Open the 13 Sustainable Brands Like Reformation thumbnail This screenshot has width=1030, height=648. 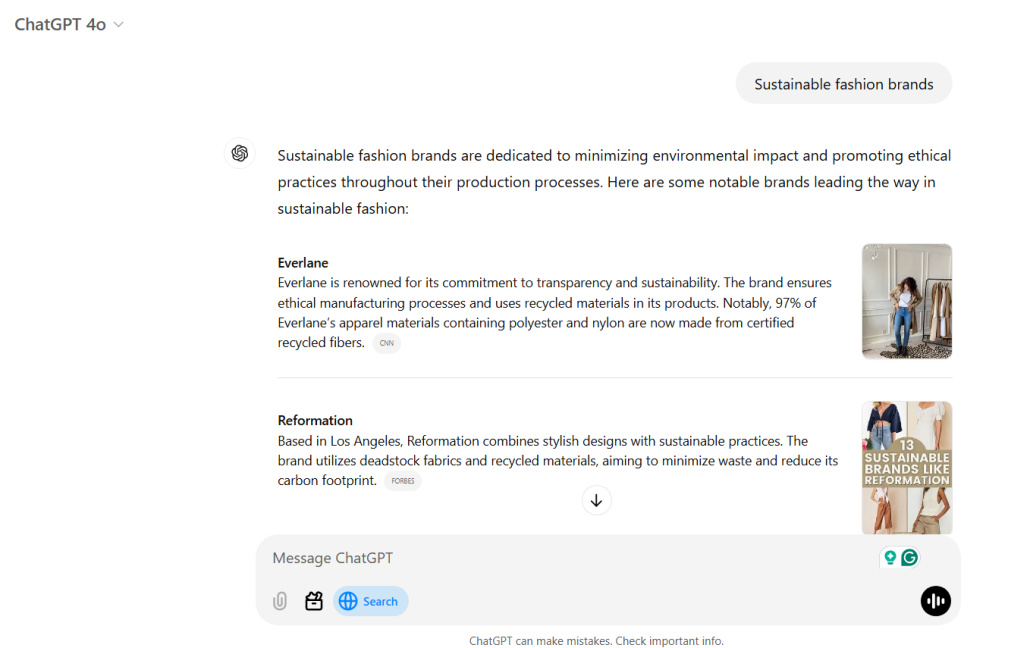tap(907, 468)
